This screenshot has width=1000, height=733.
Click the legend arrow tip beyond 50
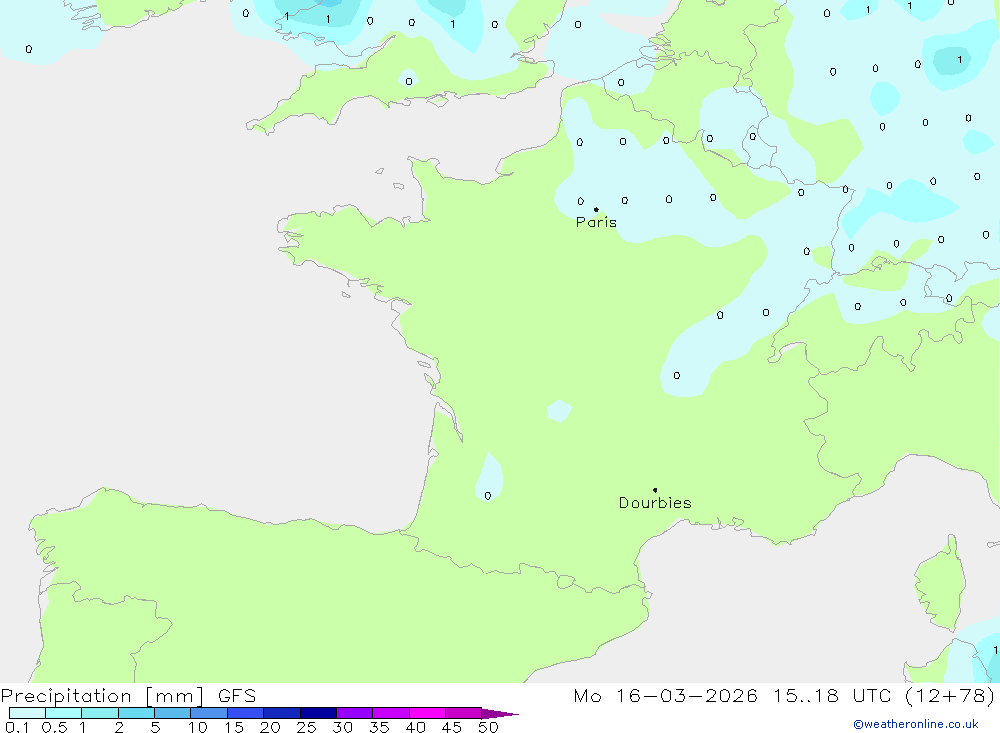[x=501, y=713]
